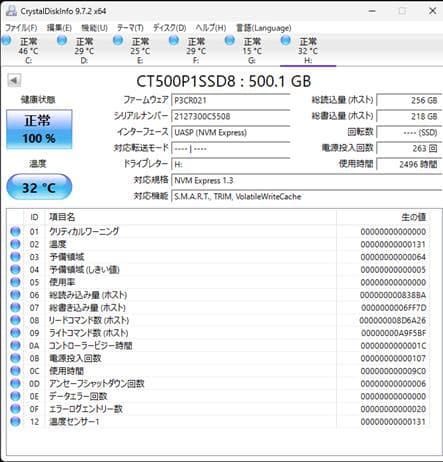
Task: Click status icon for データエラー回数 row
Action: click(x=15, y=396)
